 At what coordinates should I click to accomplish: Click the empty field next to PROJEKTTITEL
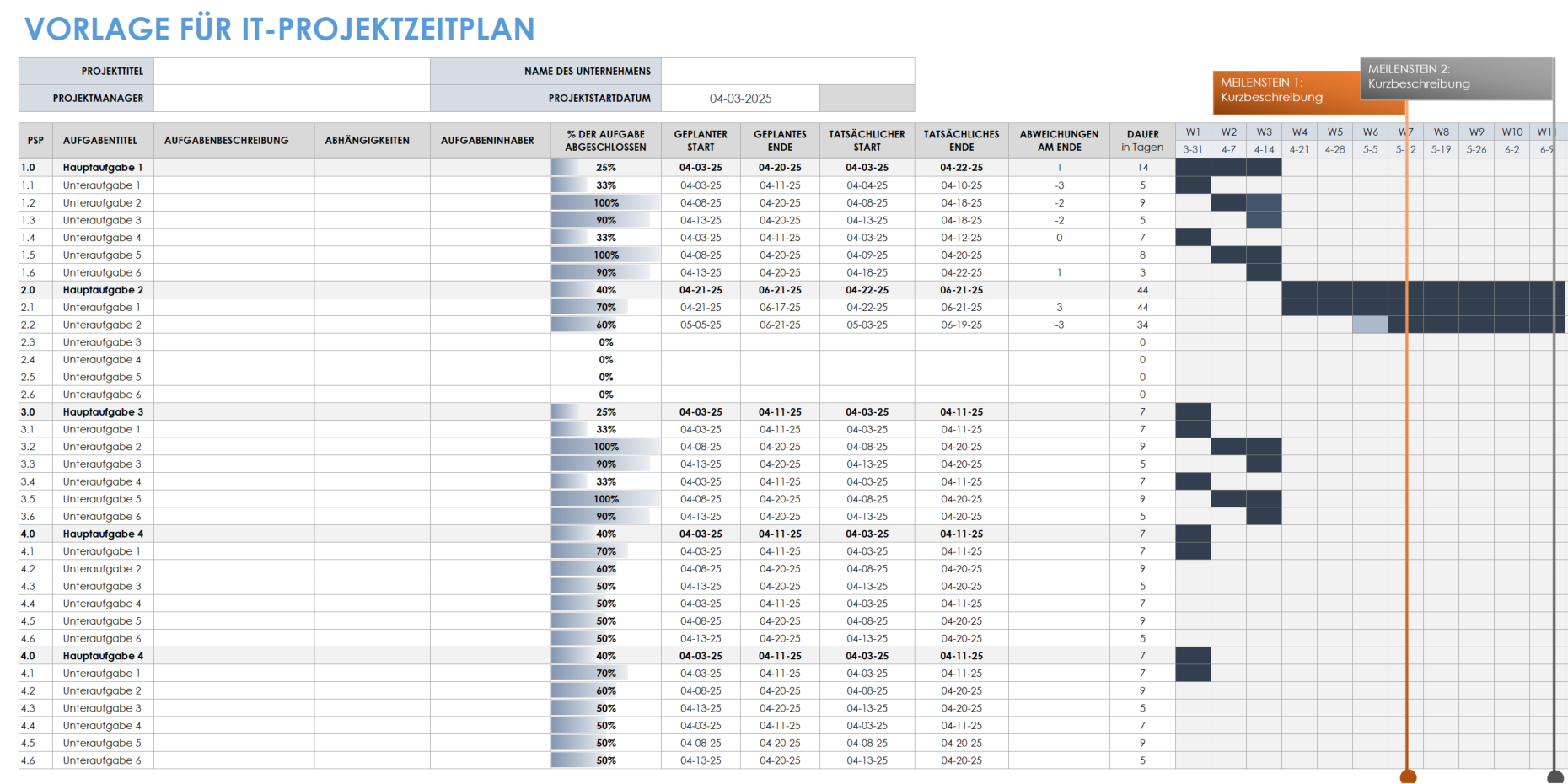click(x=292, y=72)
